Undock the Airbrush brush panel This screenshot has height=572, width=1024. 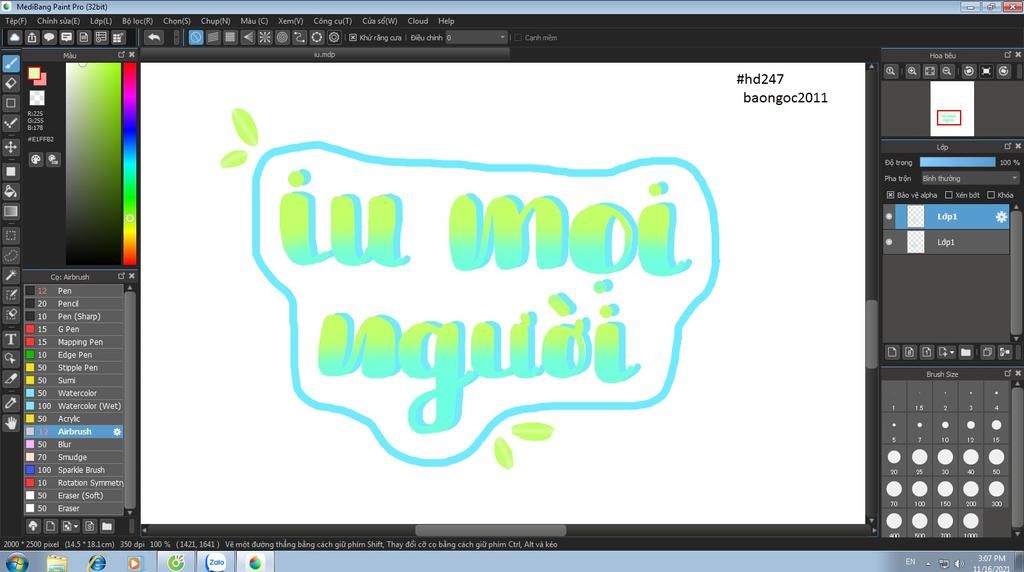coord(121,276)
